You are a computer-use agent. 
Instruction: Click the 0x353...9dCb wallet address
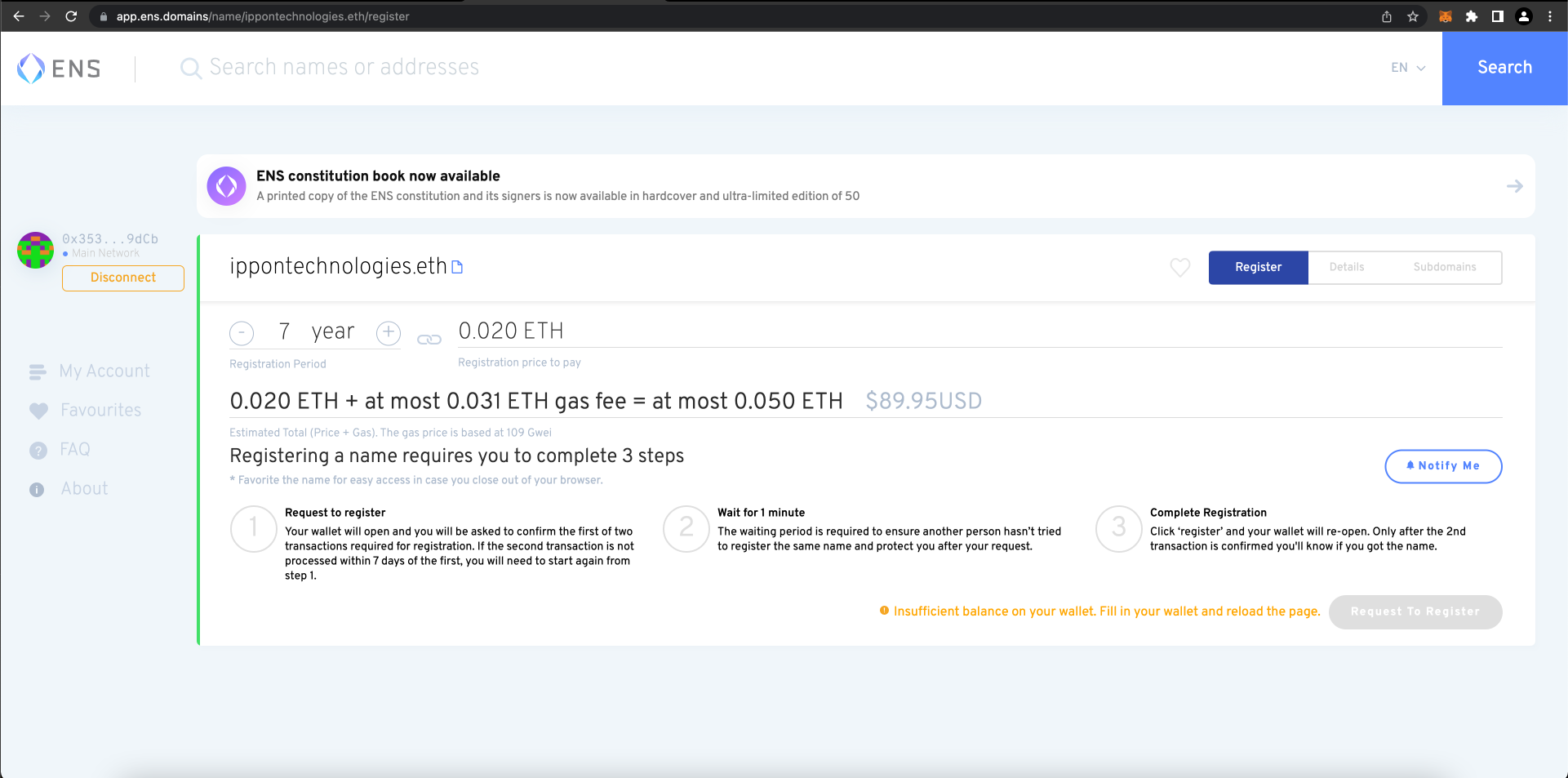point(110,239)
